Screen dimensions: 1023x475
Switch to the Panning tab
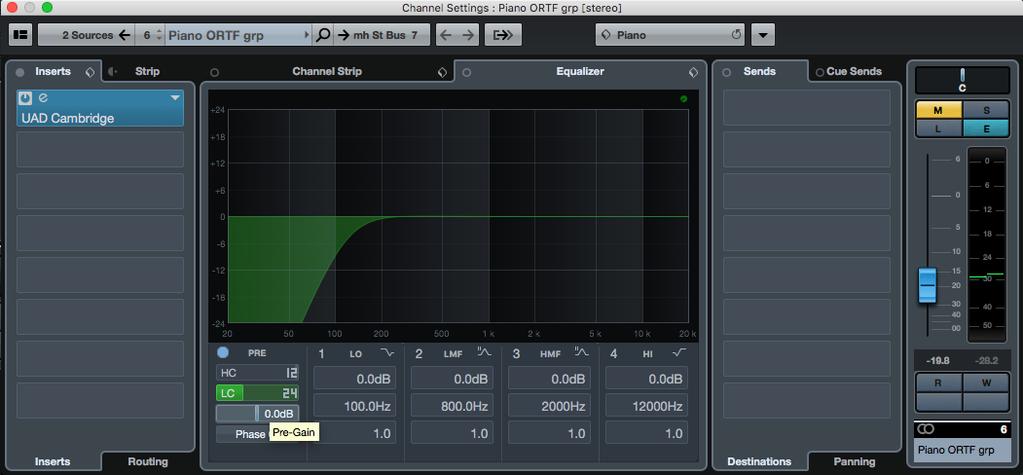(855, 461)
